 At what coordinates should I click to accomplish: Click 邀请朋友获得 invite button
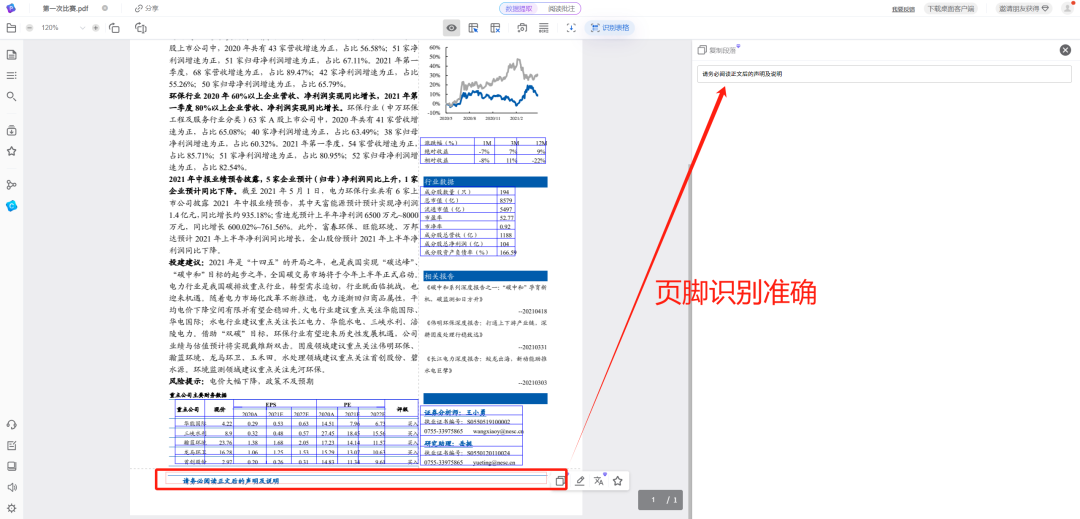point(1024,8)
